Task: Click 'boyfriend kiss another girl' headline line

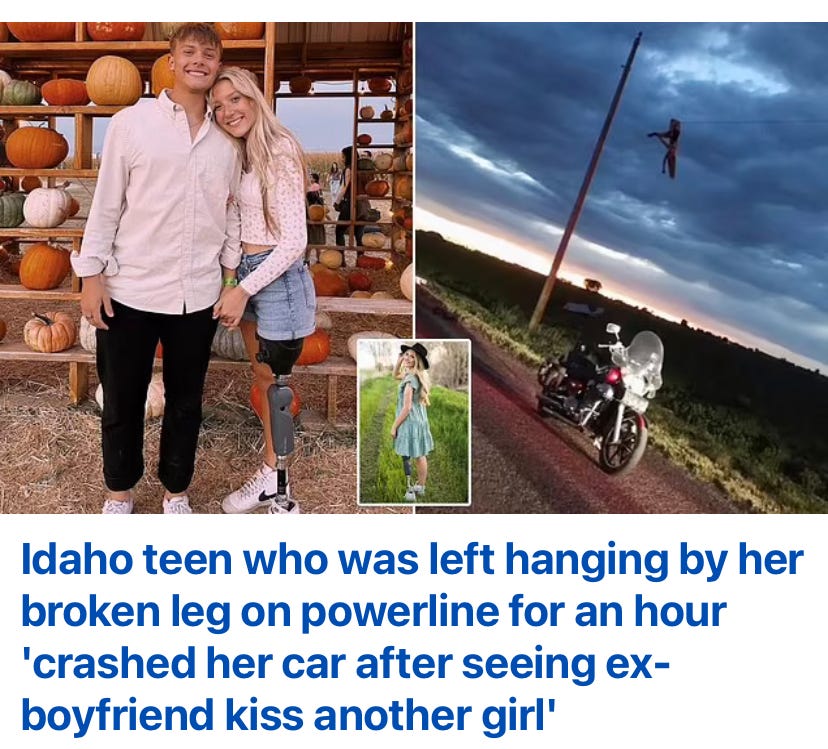Action: [288, 715]
